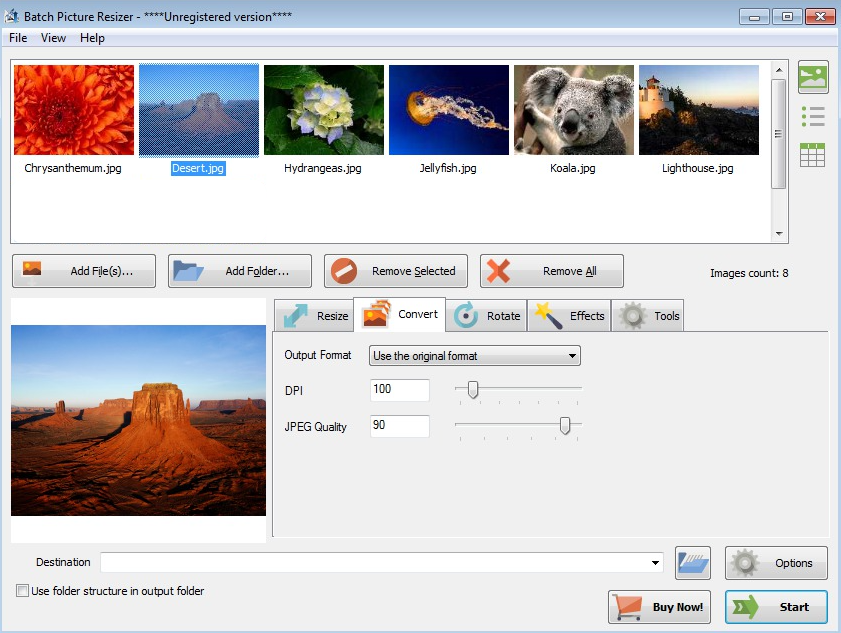Select the Jellyfish.jpg thumbnail
The image size is (841, 633).
coord(449,110)
